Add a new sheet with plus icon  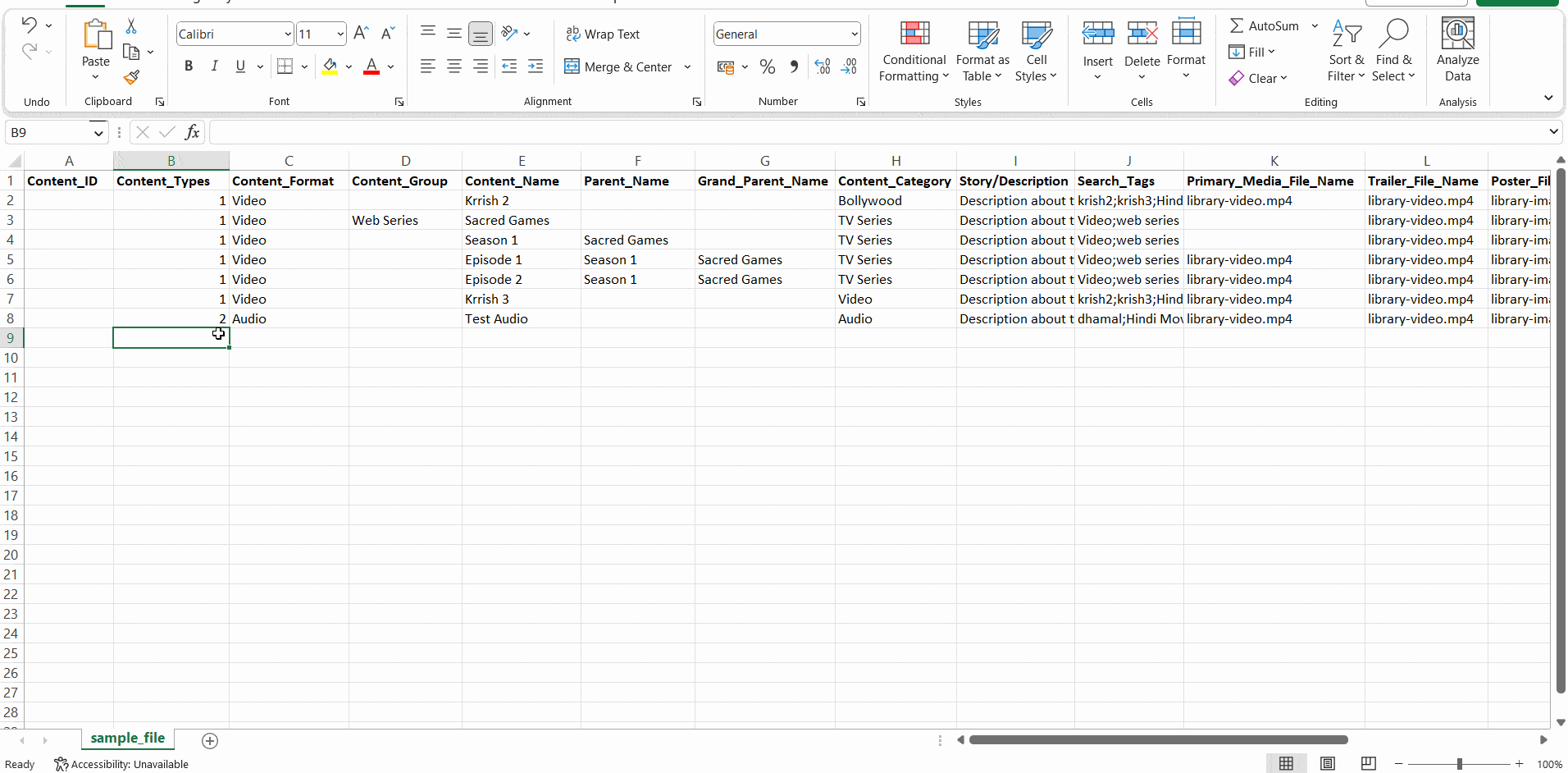210,741
